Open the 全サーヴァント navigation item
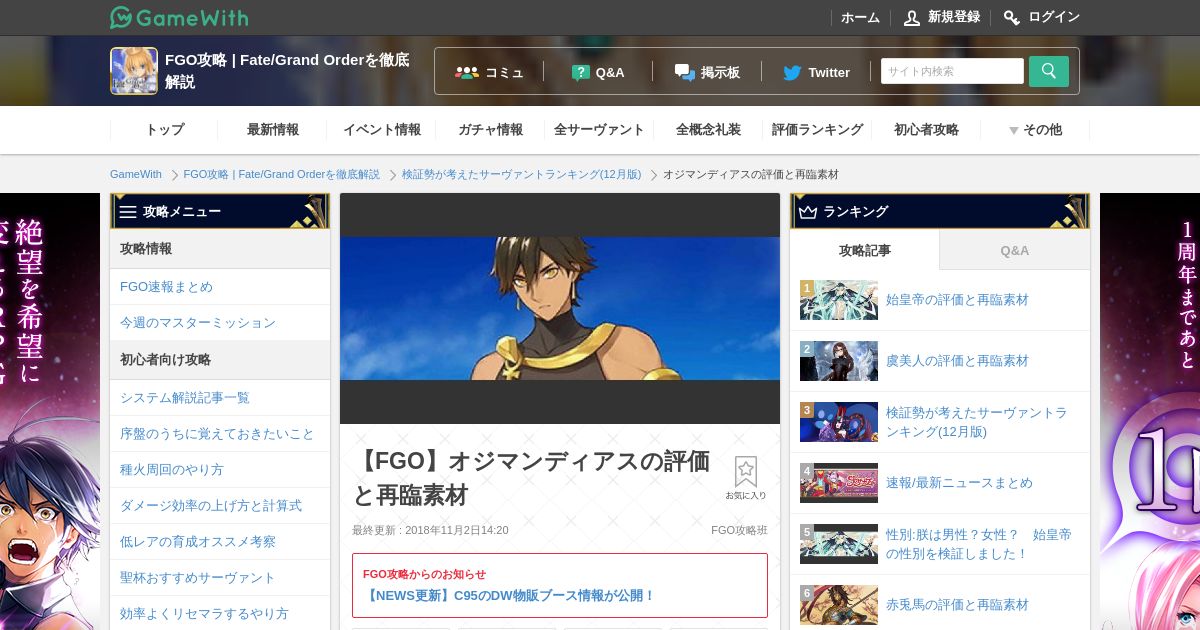1200x630 pixels. tap(599, 130)
